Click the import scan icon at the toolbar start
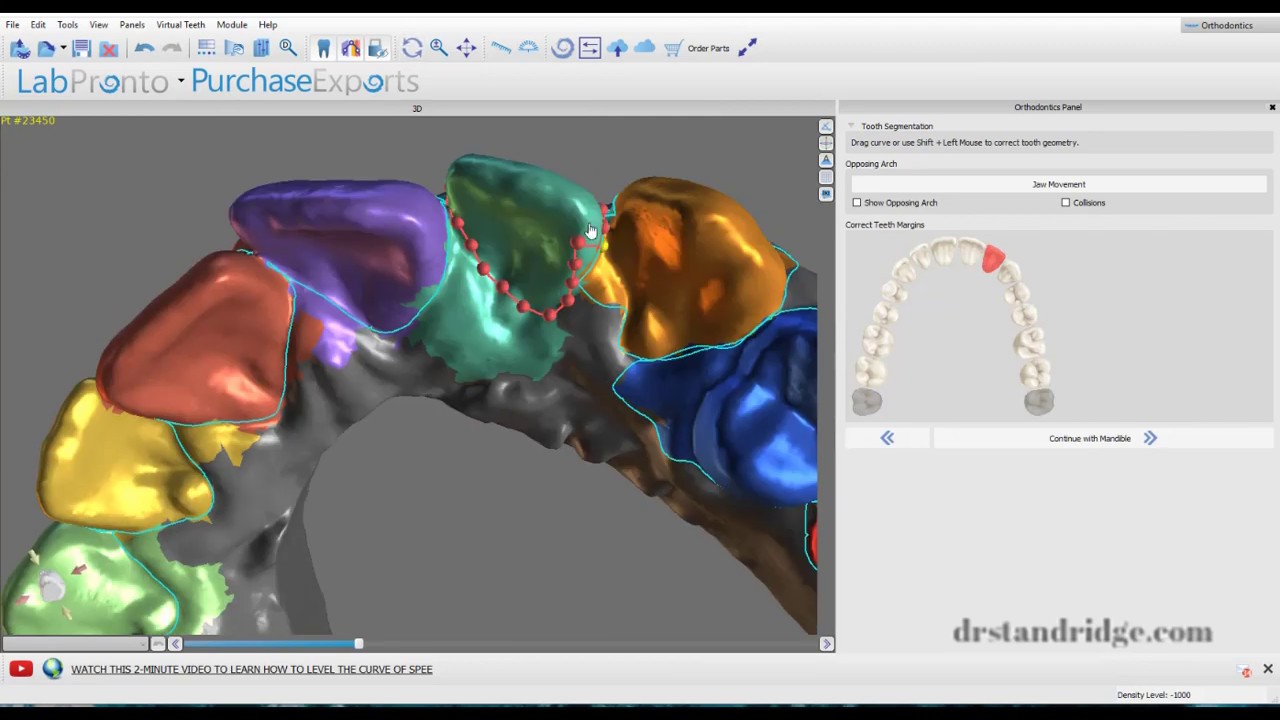 click(19, 48)
